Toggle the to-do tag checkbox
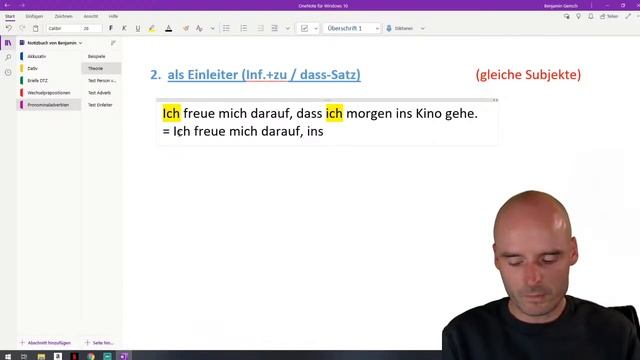 (x=304, y=28)
